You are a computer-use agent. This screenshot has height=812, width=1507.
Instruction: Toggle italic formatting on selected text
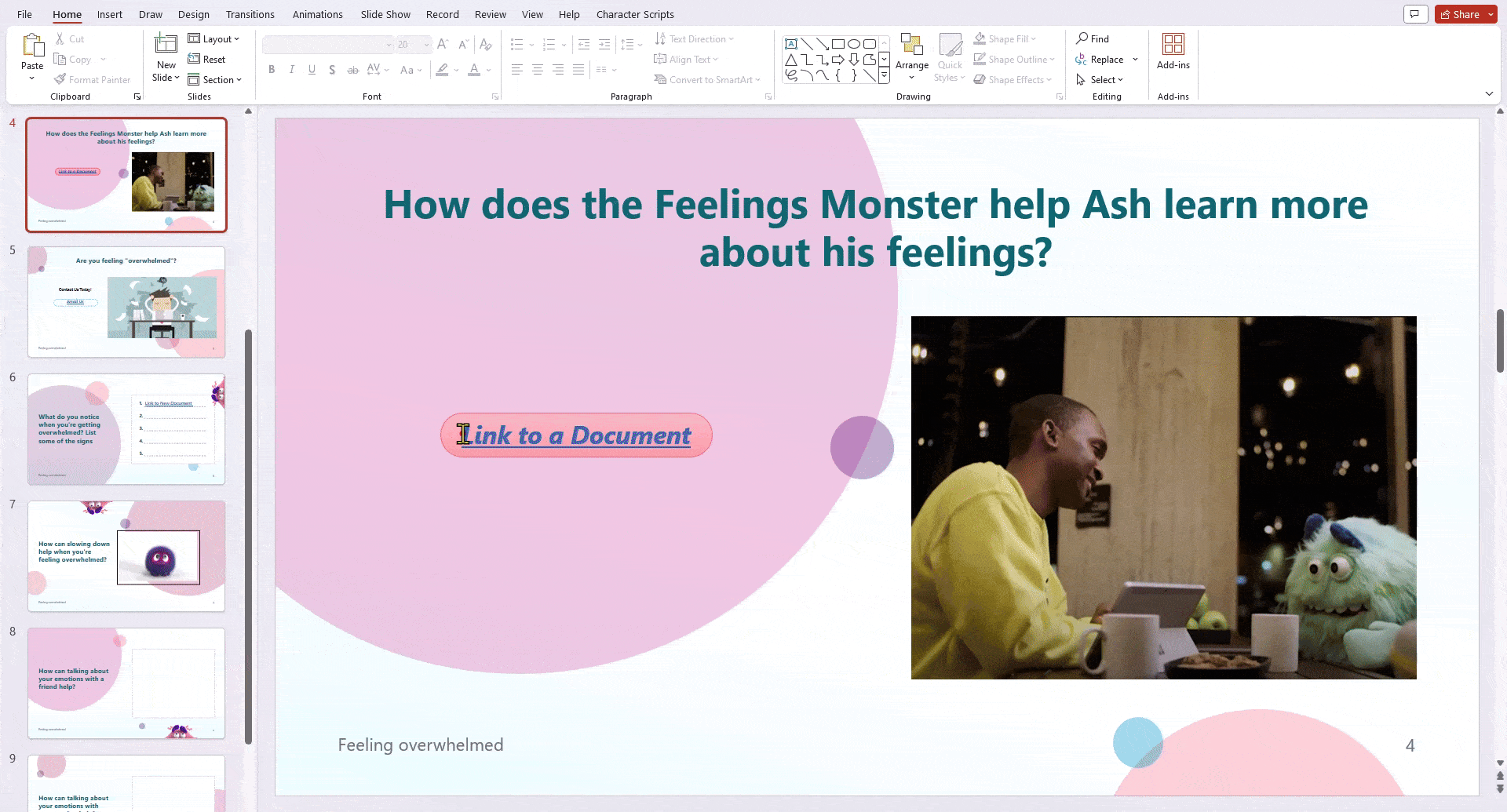(x=291, y=70)
